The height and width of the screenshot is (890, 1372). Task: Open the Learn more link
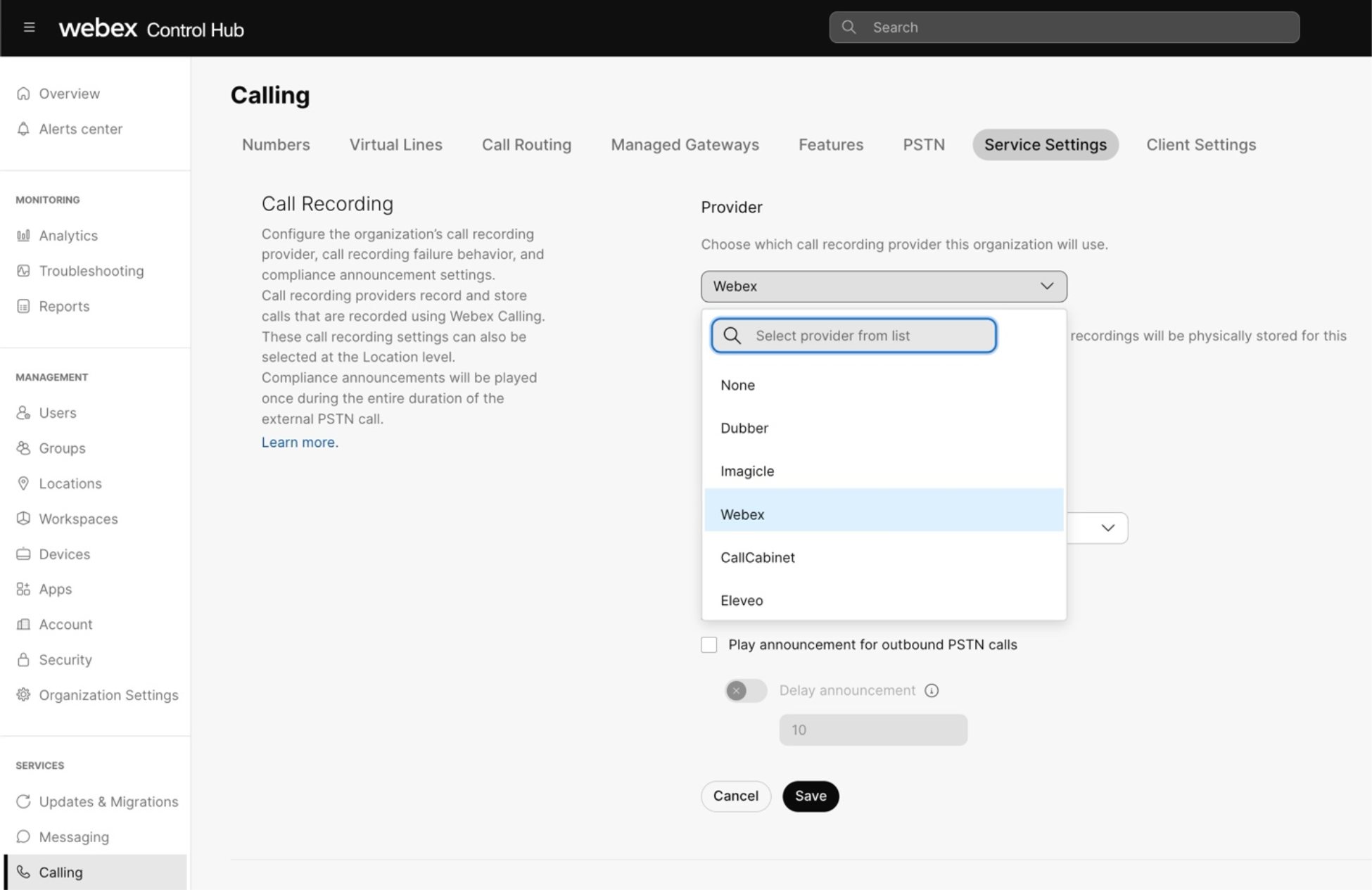click(300, 442)
